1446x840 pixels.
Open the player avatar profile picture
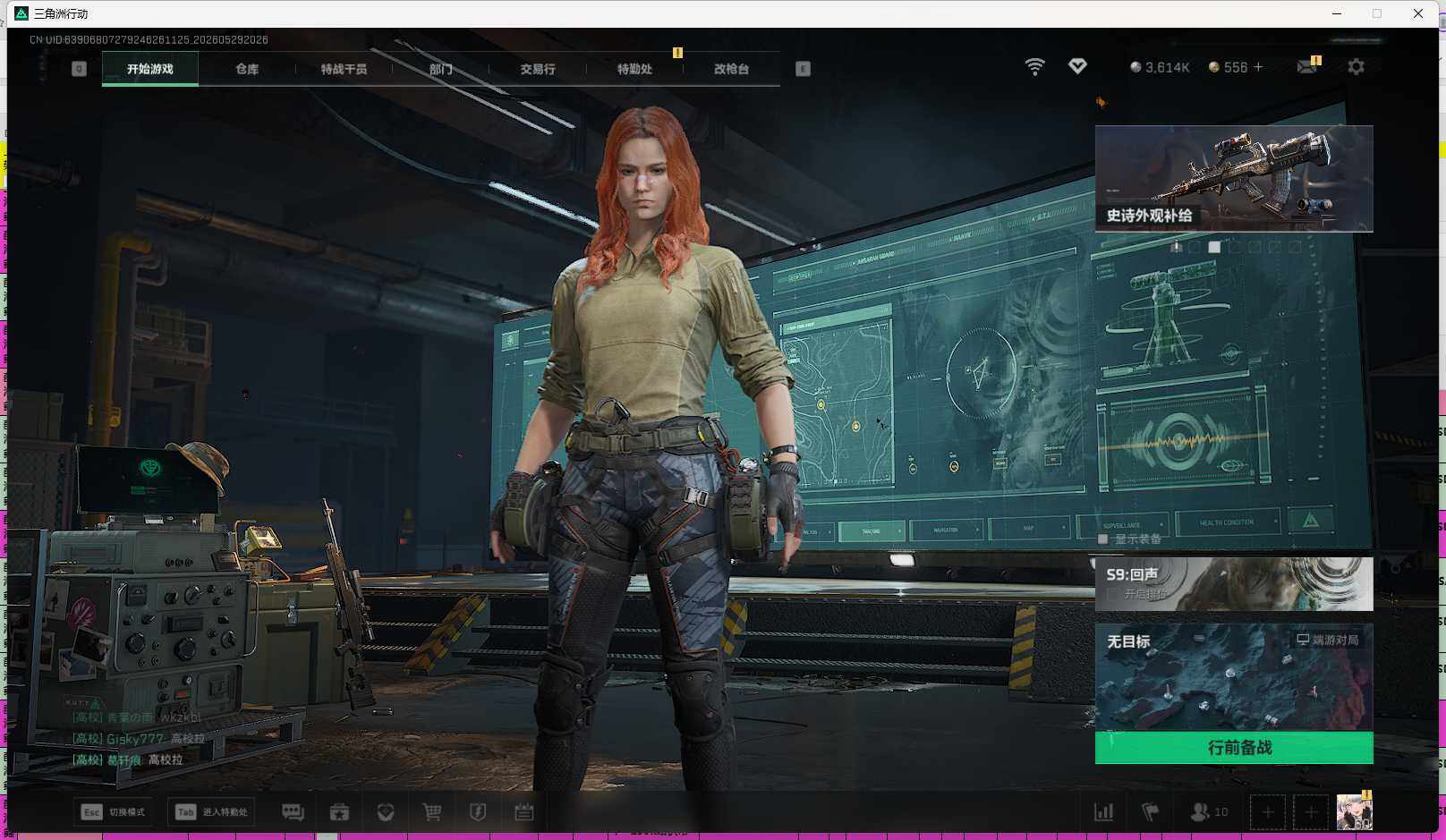(x=1354, y=812)
